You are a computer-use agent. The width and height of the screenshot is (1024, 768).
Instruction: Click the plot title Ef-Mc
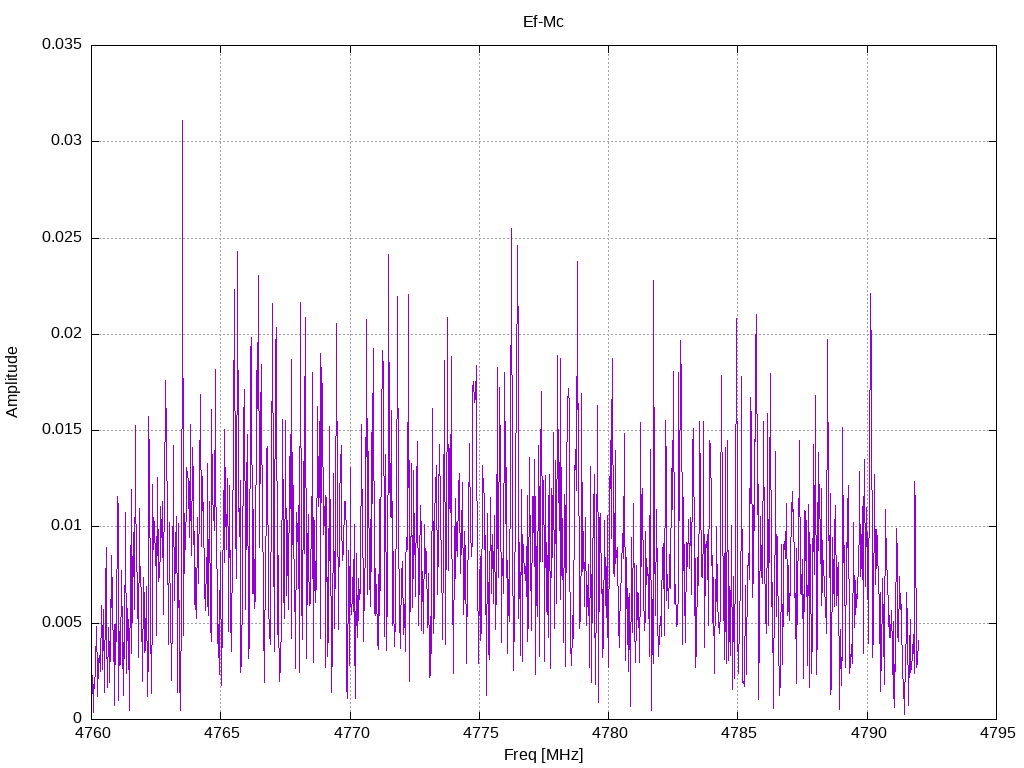tap(543, 22)
